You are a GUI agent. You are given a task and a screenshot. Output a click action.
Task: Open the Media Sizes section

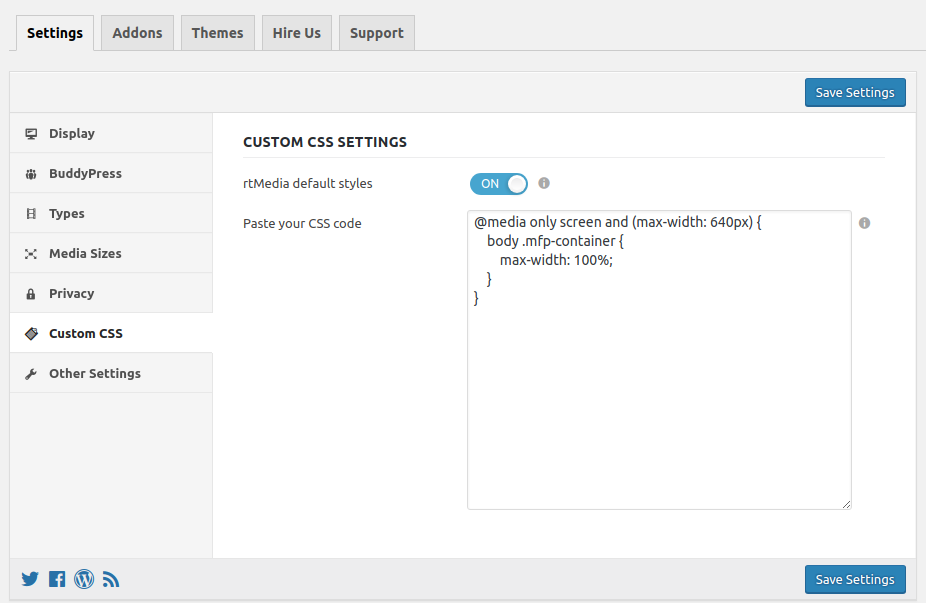(x=85, y=253)
